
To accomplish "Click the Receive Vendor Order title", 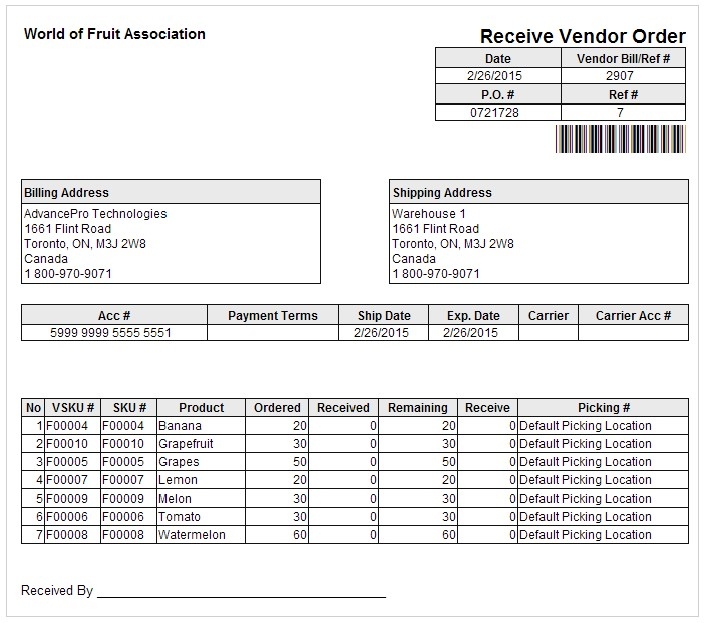I will (583, 37).
